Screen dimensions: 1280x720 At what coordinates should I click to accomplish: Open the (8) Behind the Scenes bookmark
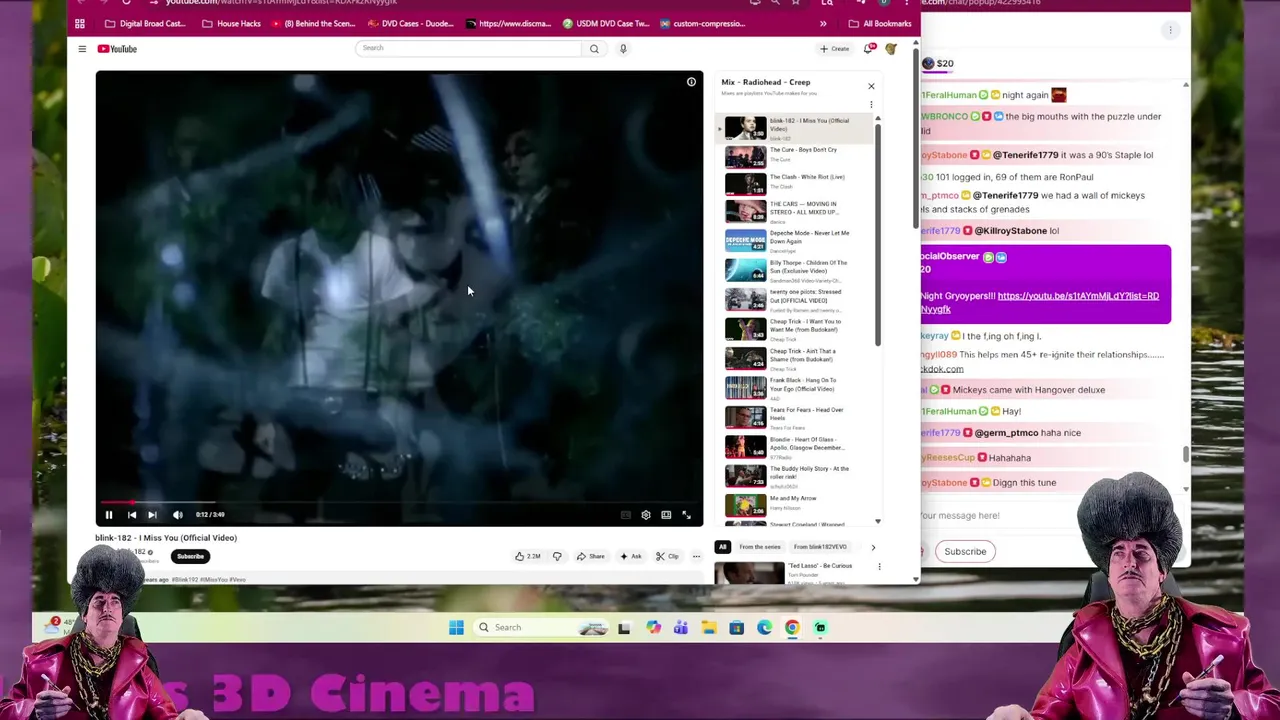tap(314, 23)
